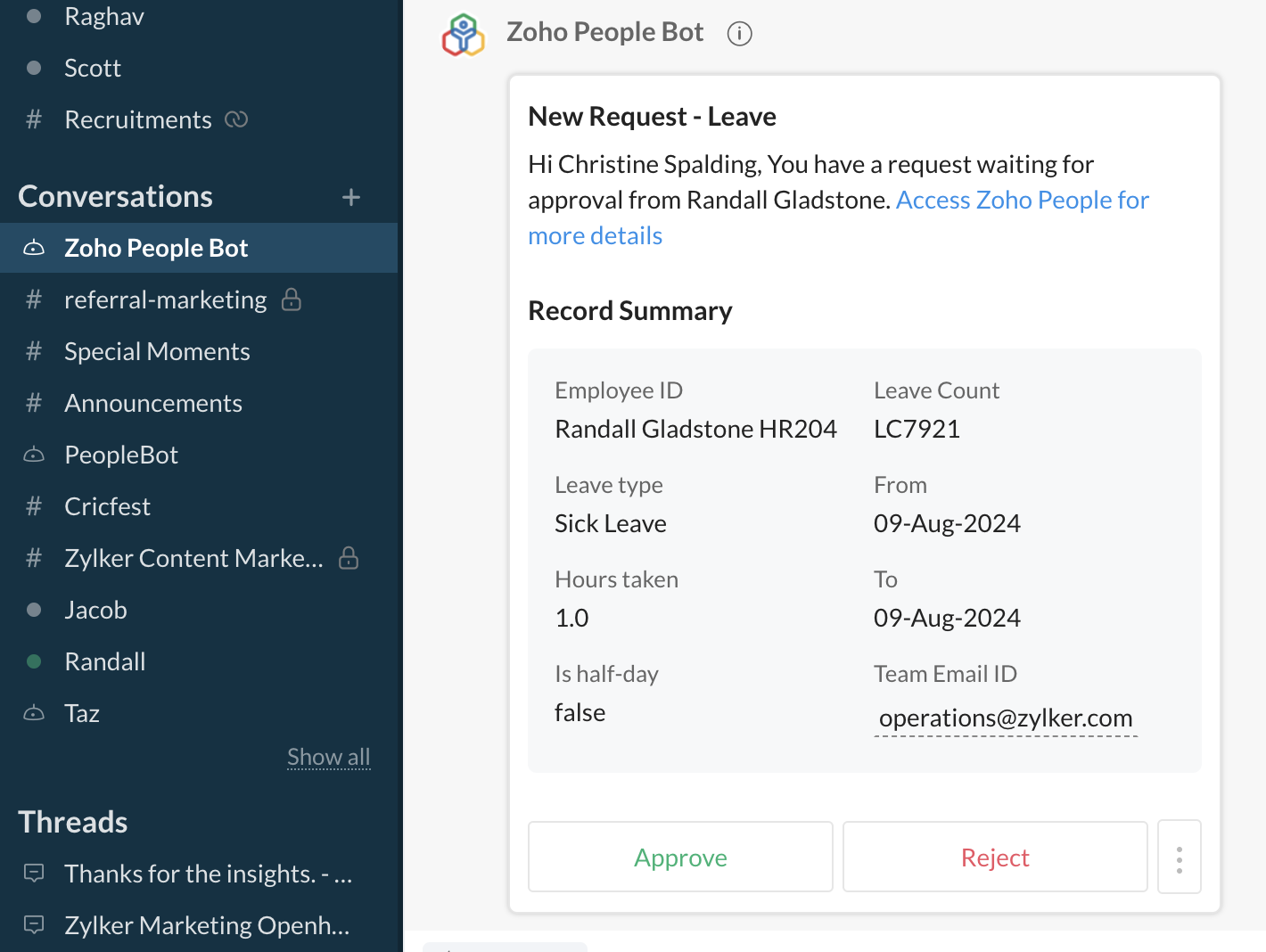Open the bot info icon beside the title
The width and height of the screenshot is (1266, 952).
pos(740,34)
